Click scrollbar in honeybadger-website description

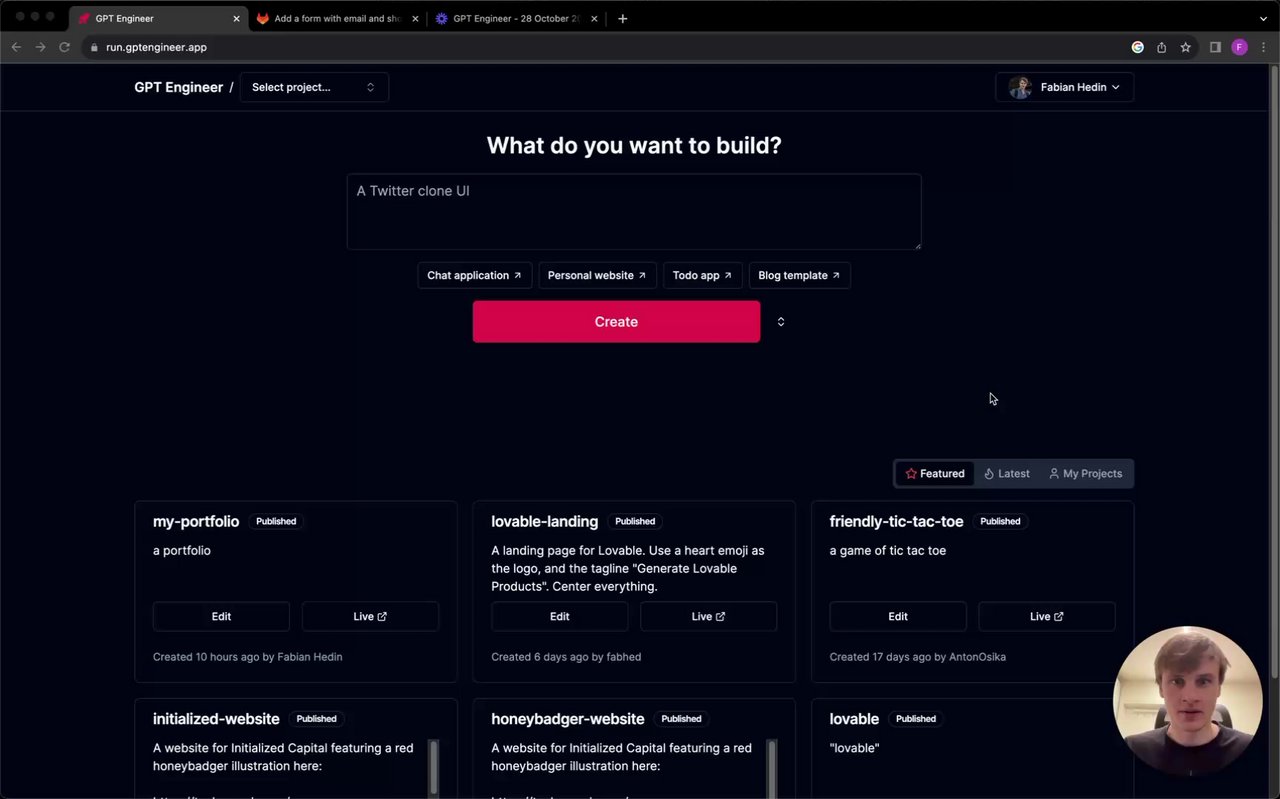click(771, 767)
